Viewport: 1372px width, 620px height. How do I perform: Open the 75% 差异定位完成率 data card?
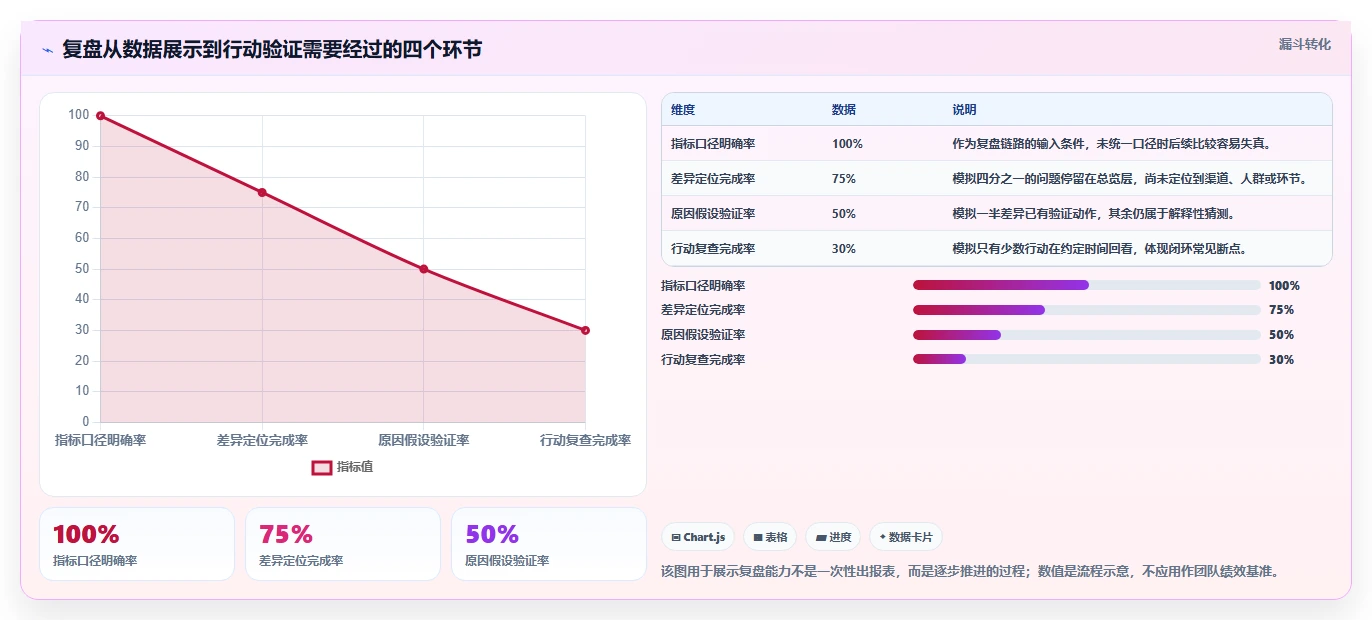point(343,544)
